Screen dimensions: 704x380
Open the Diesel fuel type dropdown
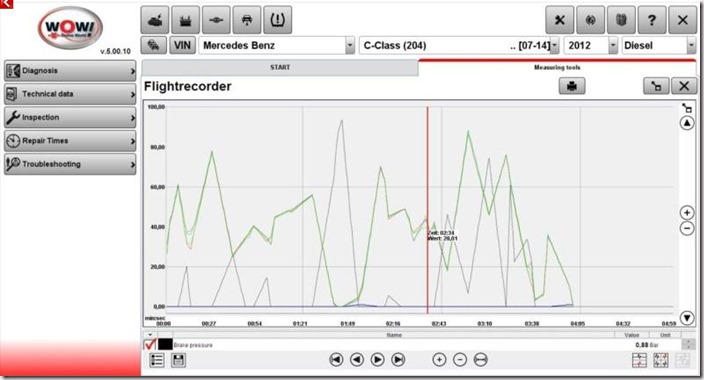tap(691, 45)
